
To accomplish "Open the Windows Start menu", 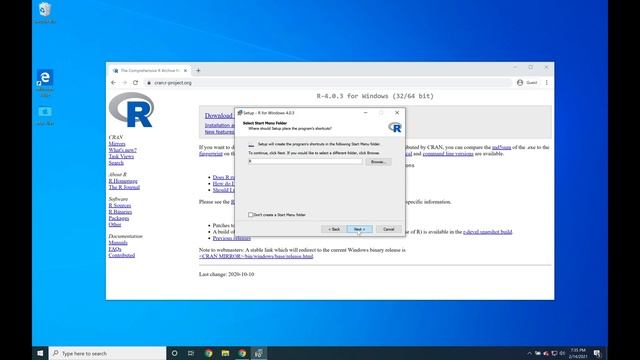I will pos(40,353).
